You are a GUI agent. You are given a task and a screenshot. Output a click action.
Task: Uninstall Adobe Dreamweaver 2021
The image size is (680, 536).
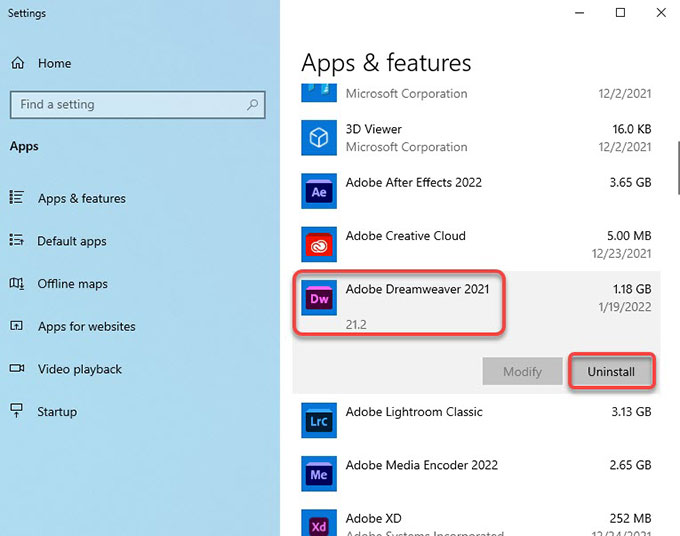(611, 371)
